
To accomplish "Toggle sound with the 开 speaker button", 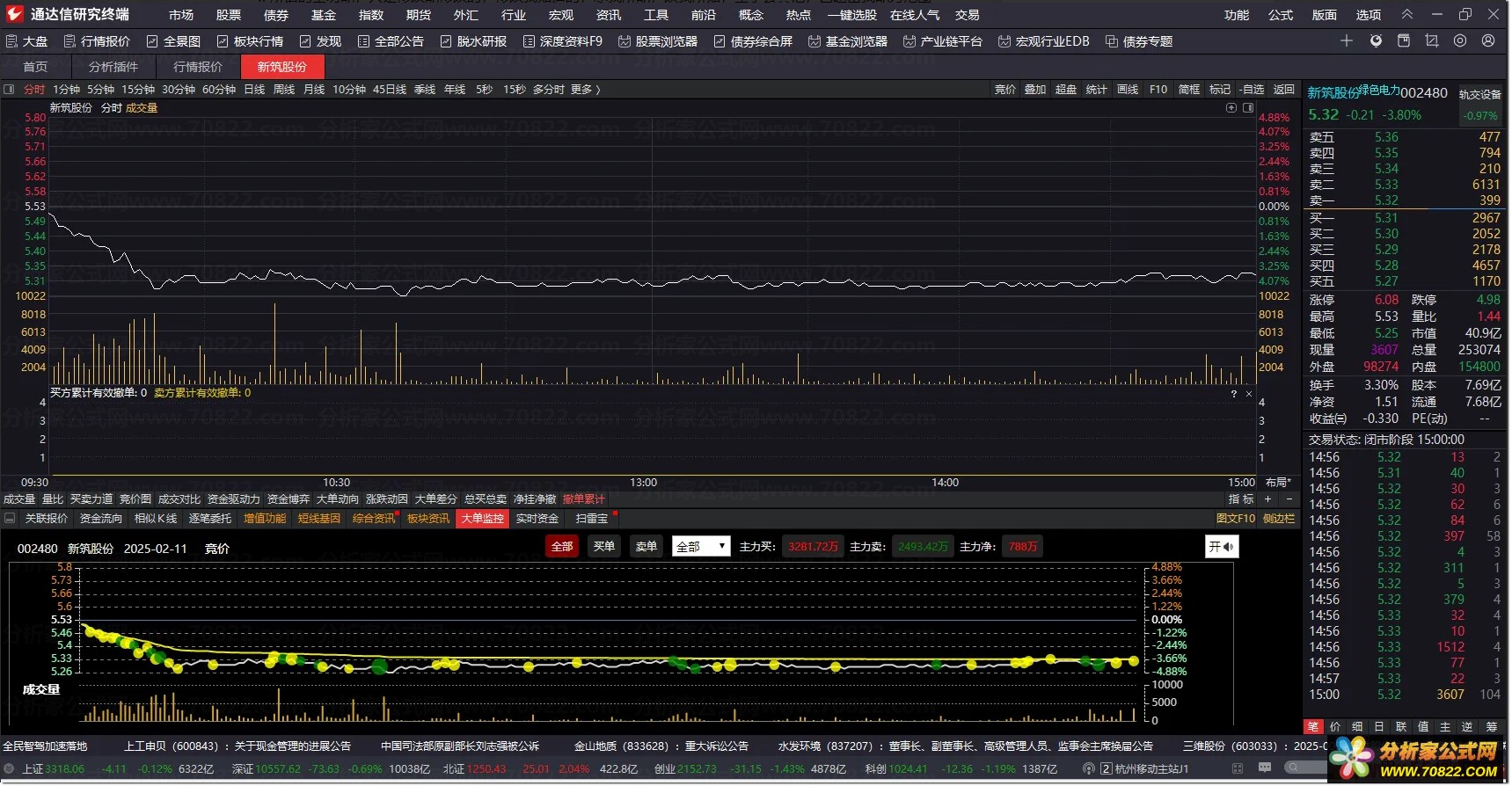I will (1222, 547).
